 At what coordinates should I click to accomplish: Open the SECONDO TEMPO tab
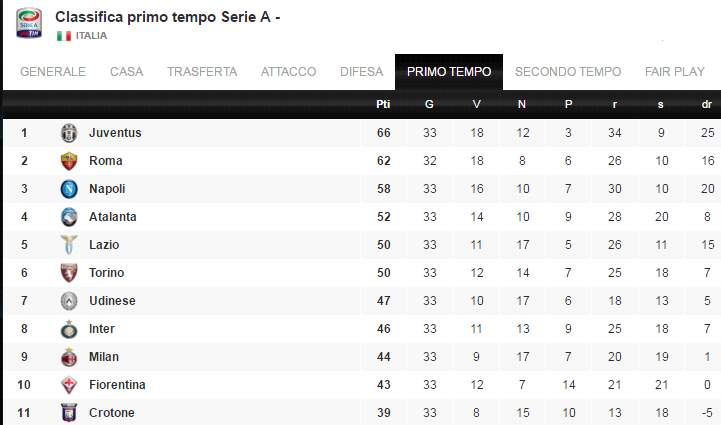tap(568, 72)
